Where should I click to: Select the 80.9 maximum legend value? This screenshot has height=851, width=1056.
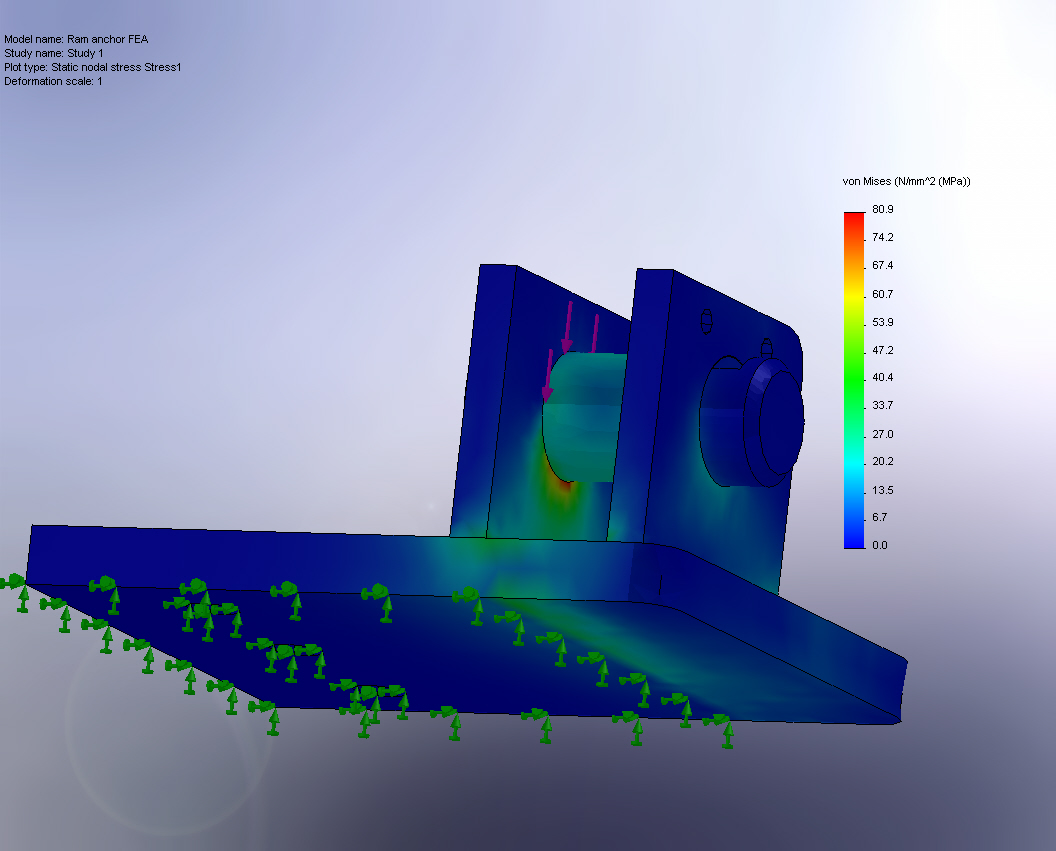click(x=882, y=209)
